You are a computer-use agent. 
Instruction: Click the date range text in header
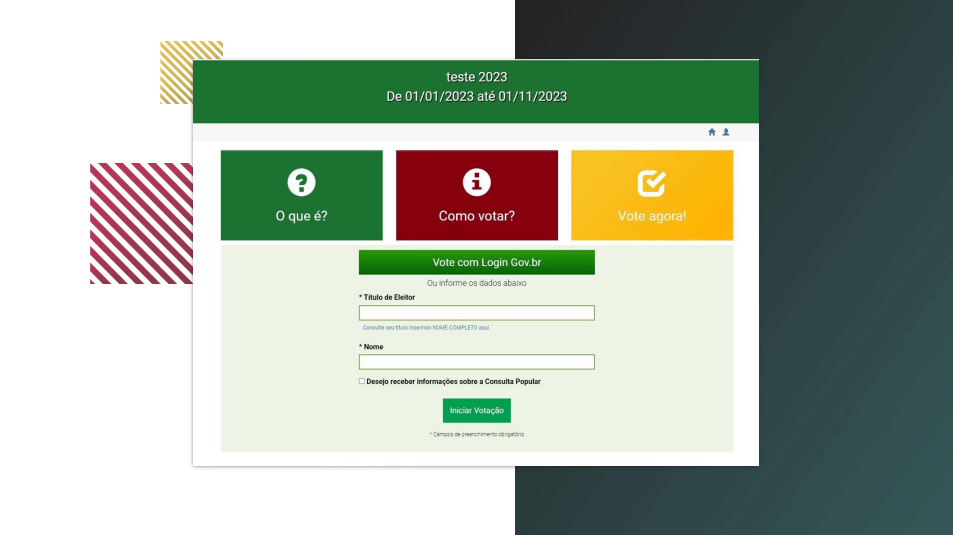pos(476,97)
